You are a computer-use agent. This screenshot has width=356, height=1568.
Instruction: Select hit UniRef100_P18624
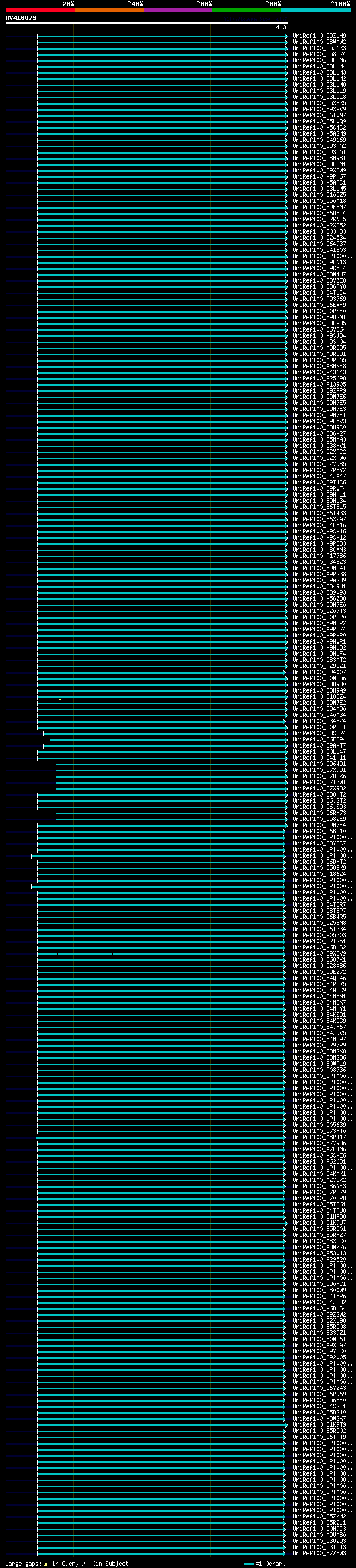click(319, 874)
